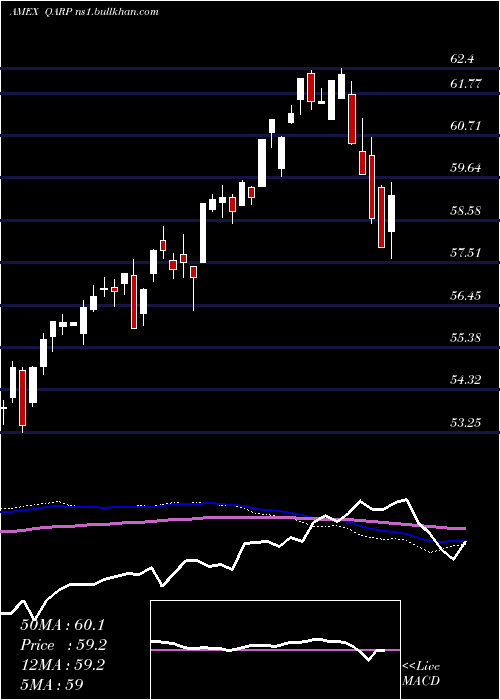Click the 5MA : 59 readout
This screenshot has width=500, height=700.
(x=51, y=684)
